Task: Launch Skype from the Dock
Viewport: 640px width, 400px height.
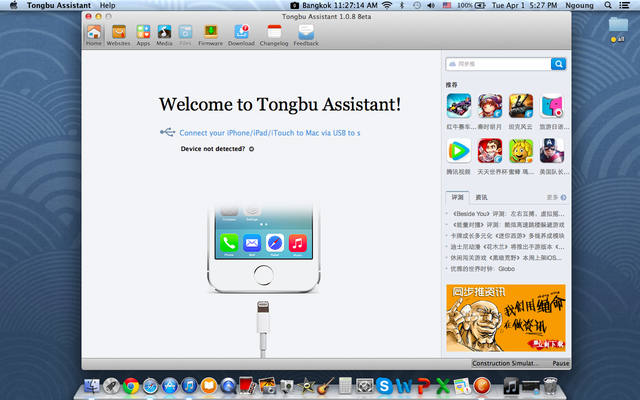Action: click(x=384, y=386)
